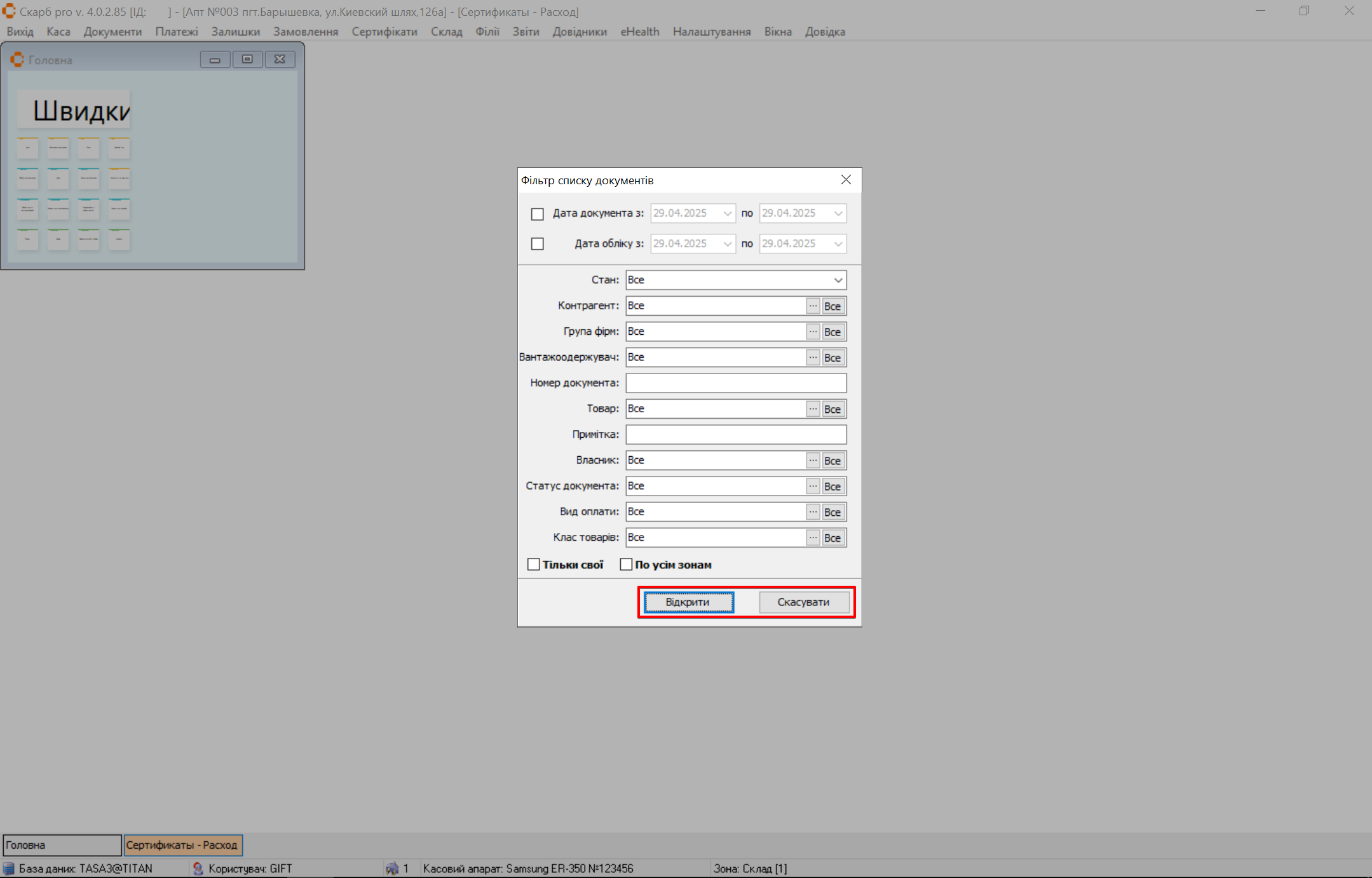
Task: Click ellipsis button for Статус документа field
Action: coord(813,486)
